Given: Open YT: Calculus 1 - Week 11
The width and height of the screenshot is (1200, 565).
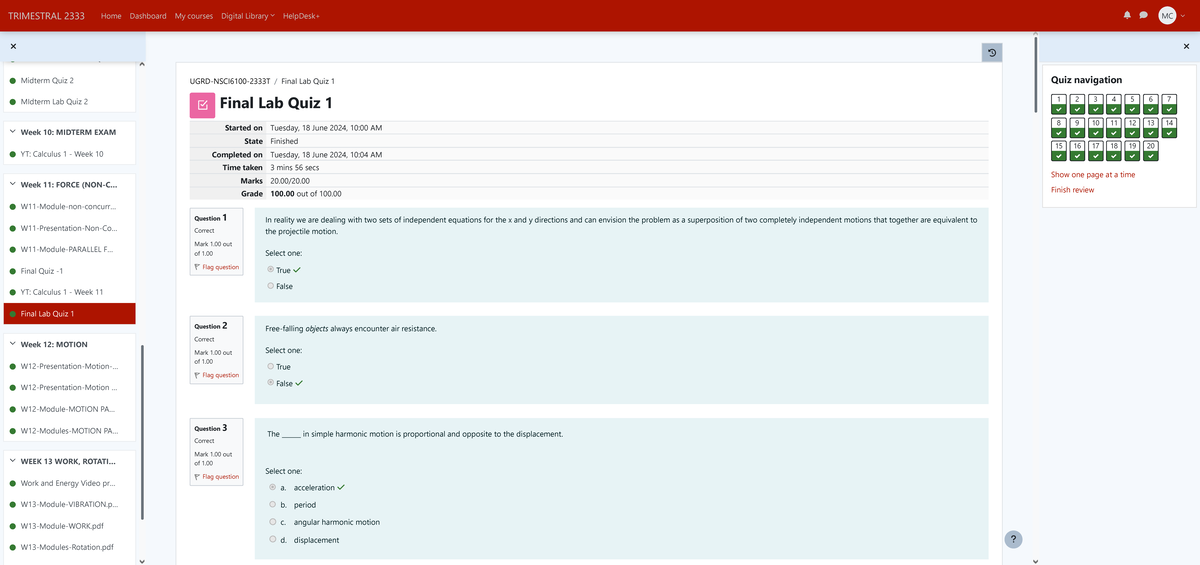Looking at the screenshot, I should pyautogui.click(x=62, y=292).
